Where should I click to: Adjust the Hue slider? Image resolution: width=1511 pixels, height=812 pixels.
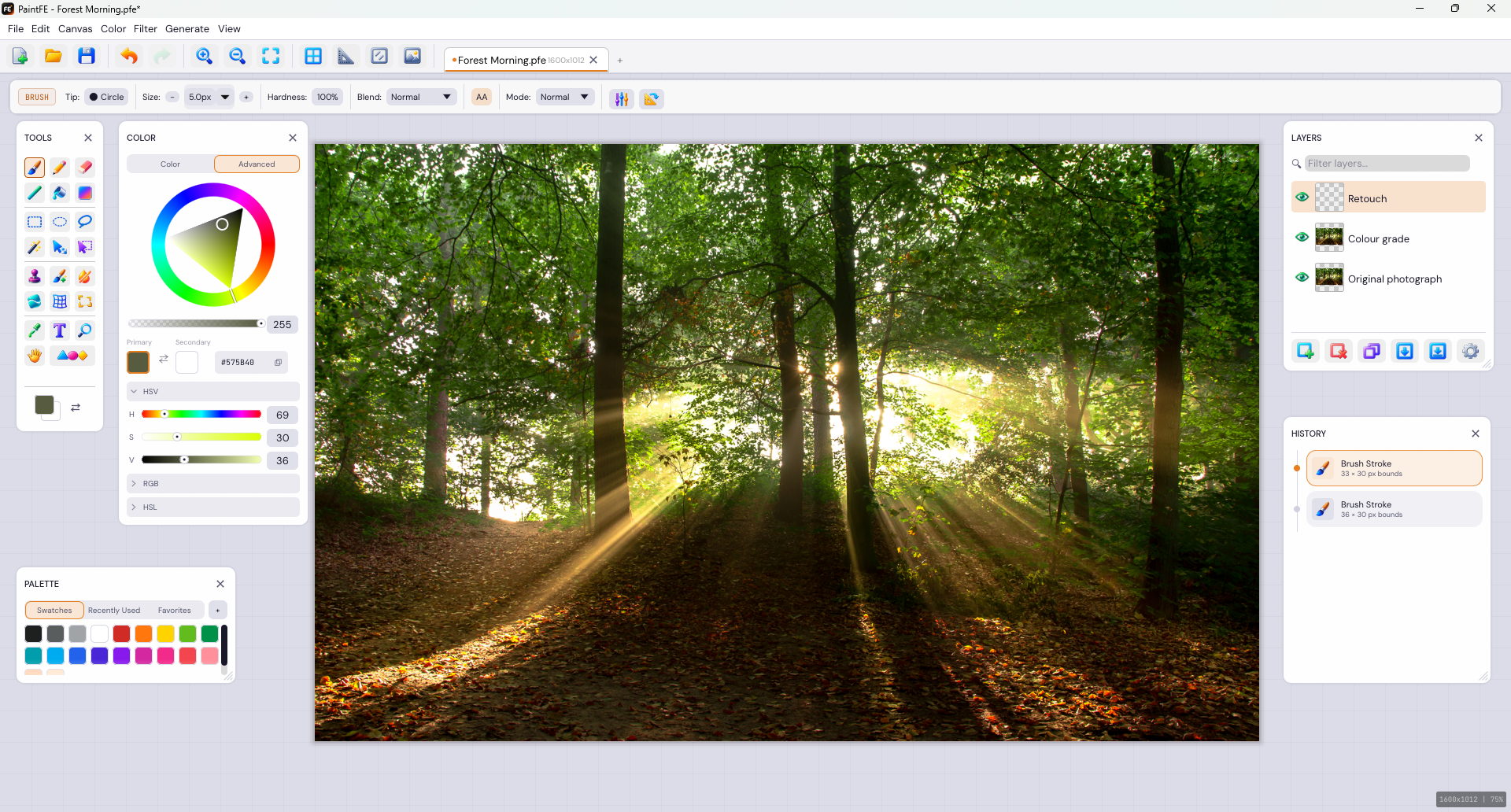201,415
